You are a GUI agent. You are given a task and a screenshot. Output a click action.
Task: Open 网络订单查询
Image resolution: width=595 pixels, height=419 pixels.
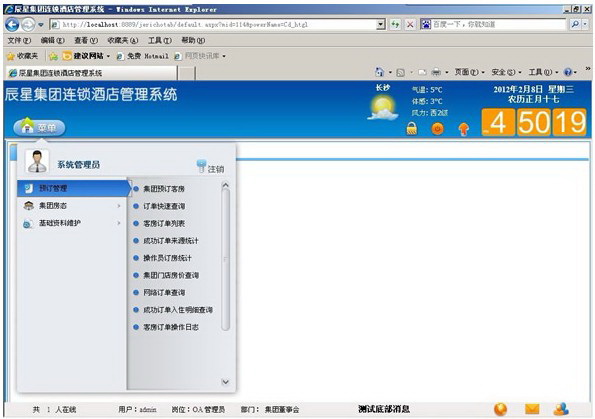[x=164, y=293]
